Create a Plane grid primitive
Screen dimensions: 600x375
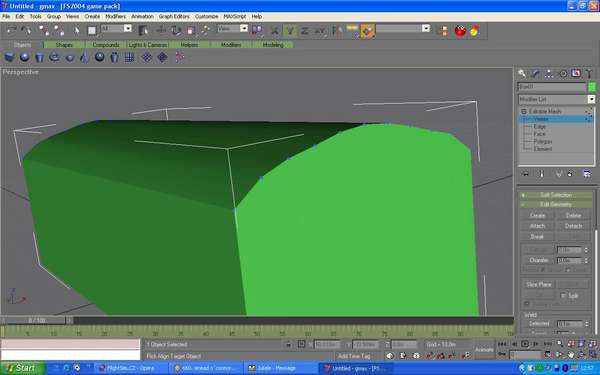pos(129,57)
